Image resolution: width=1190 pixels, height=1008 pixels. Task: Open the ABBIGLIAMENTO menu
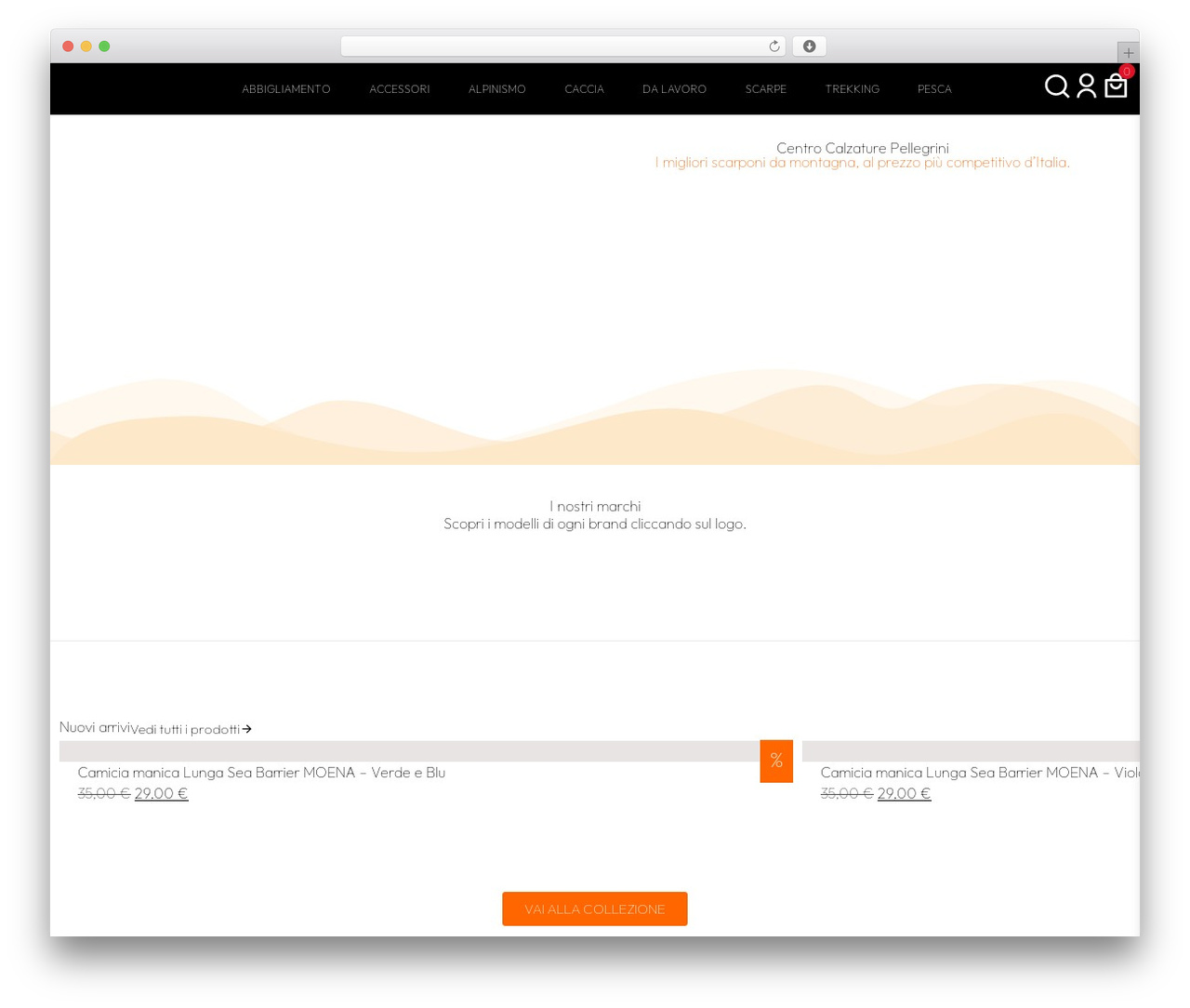[x=286, y=89]
